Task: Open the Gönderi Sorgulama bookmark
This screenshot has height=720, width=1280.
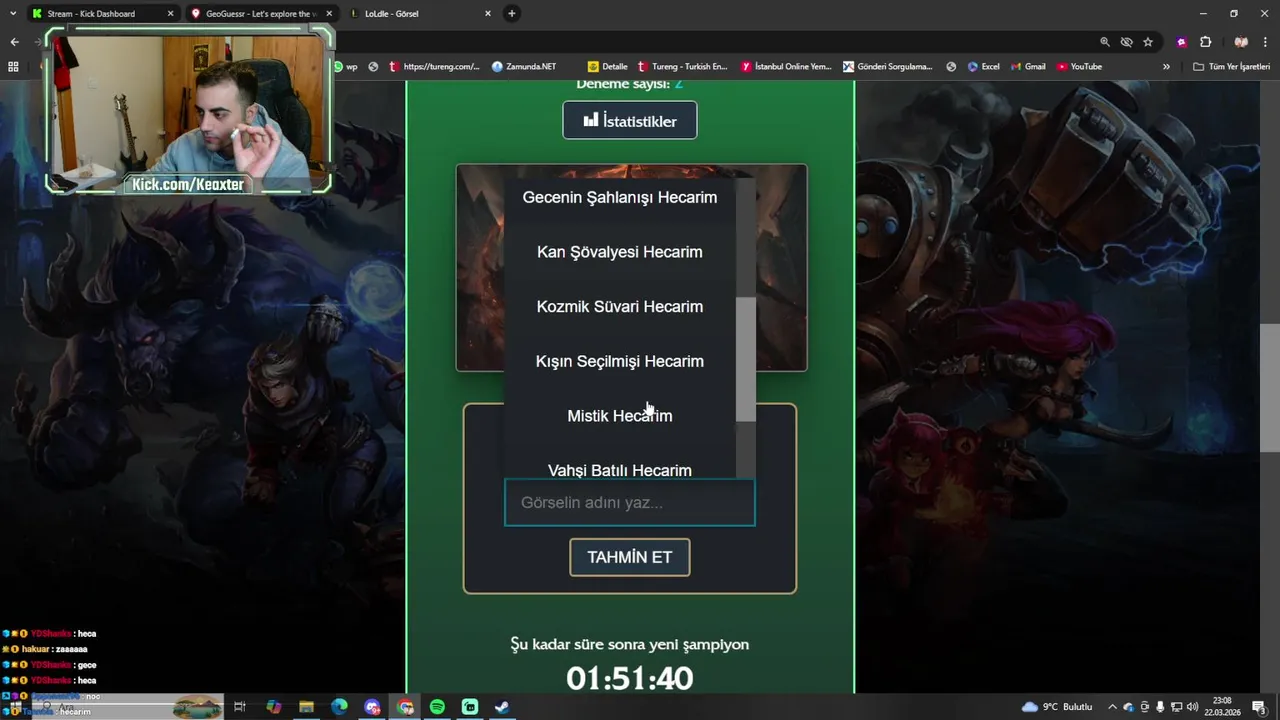Action: pos(888,67)
